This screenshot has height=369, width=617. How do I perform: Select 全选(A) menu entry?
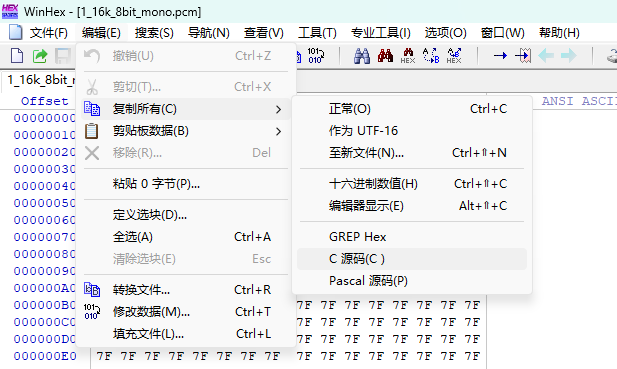(x=186, y=237)
